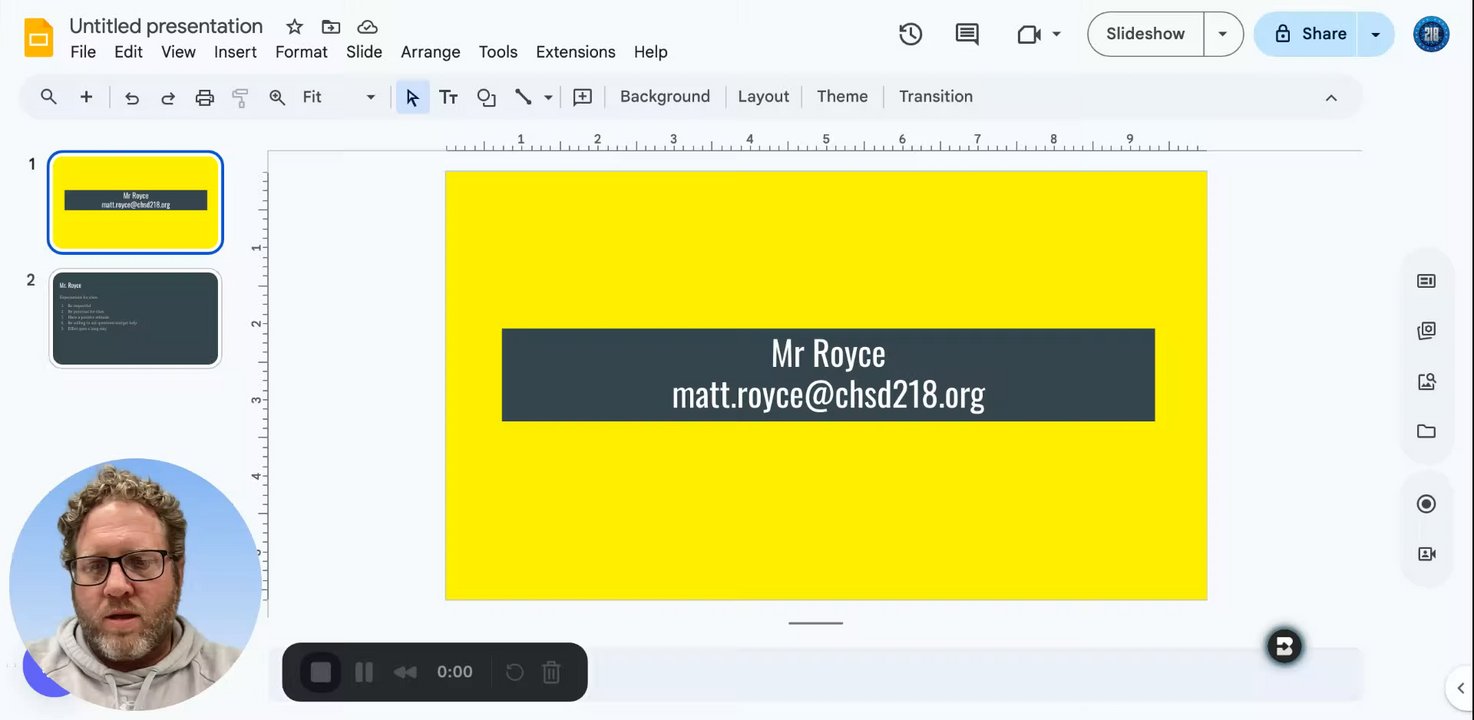Image resolution: width=1474 pixels, height=720 pixels.
Task: Expand the Slideshow options arrow
Action: [1222, 34]
